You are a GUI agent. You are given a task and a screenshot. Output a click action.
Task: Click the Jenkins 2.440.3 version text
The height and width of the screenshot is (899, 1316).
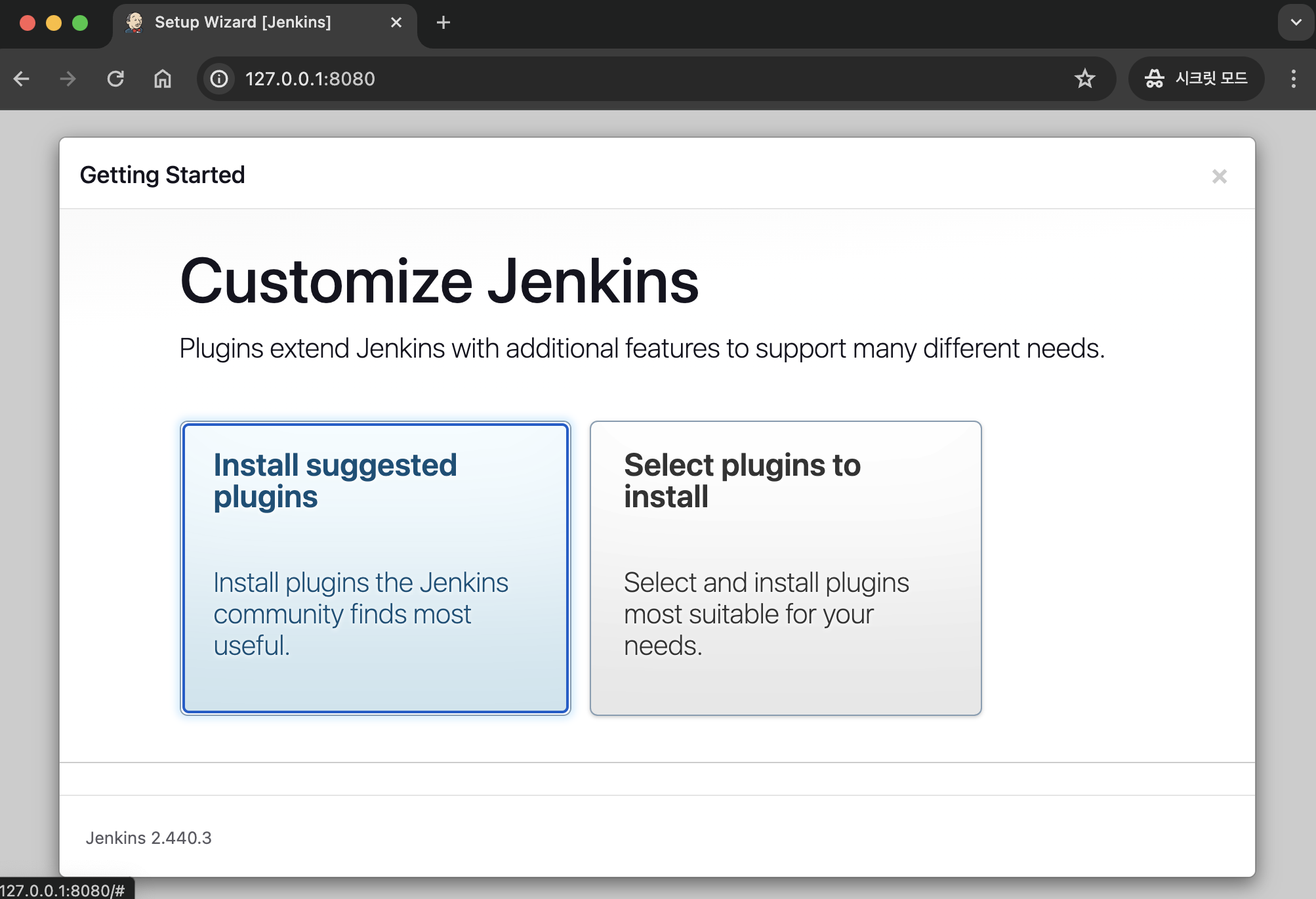point(149,838)
